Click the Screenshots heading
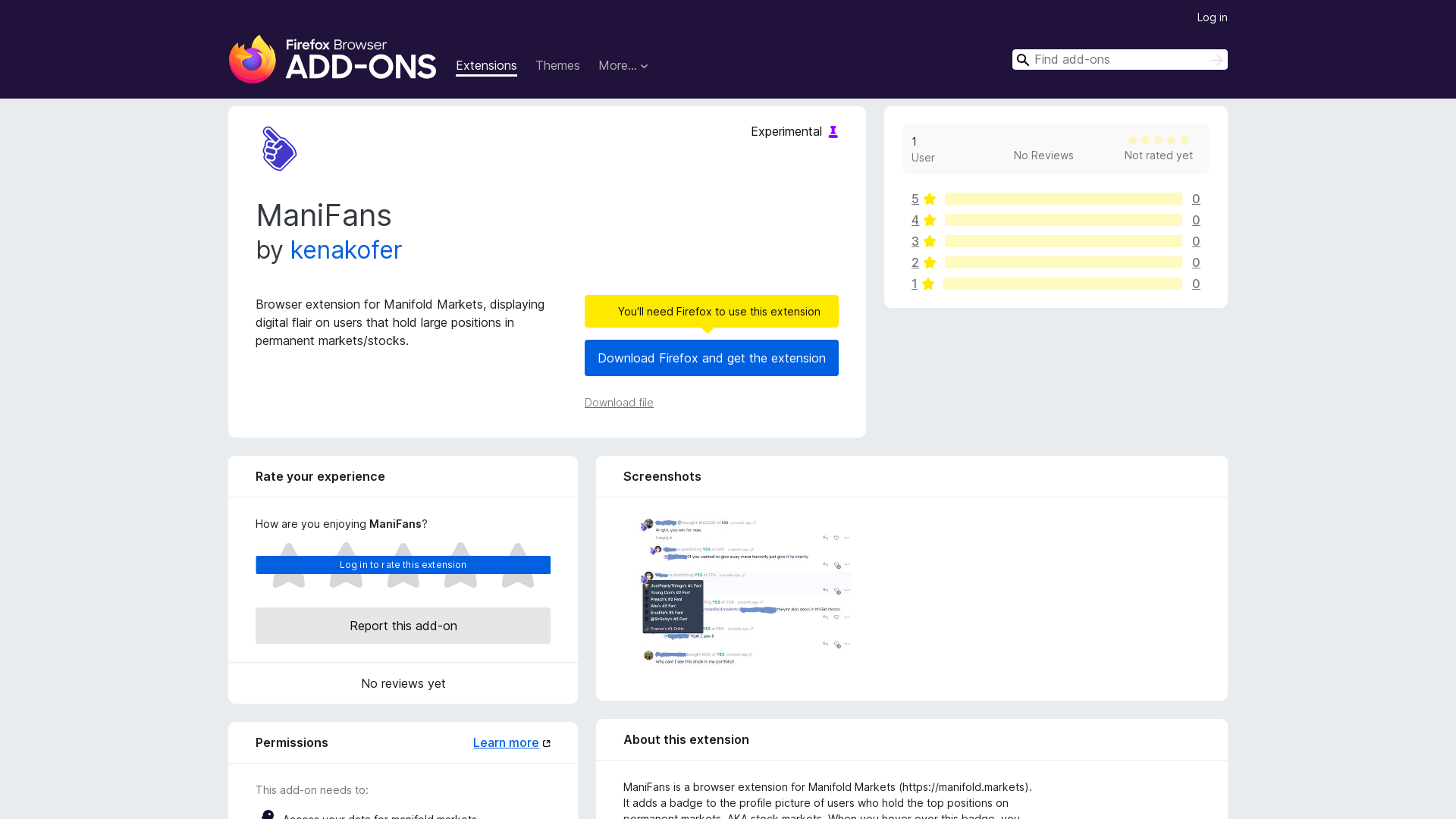The width and height of the screenshot is (1456, 819). pos(662,476)
